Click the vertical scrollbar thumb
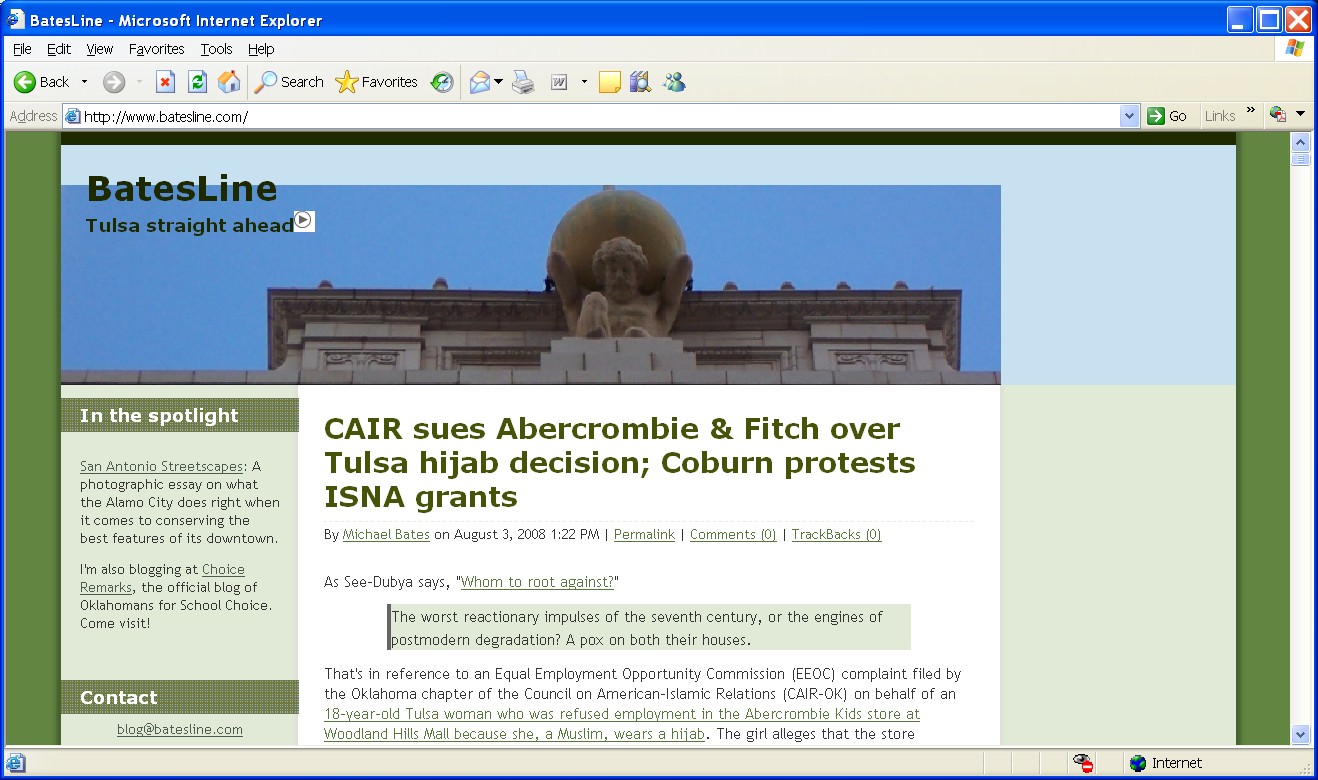 tap(1301, 159)
